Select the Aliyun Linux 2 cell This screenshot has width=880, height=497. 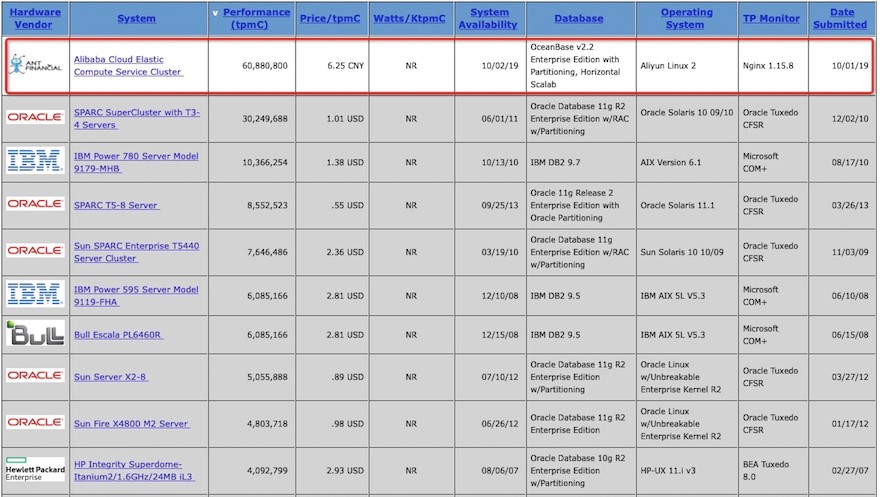coord(668,66)
